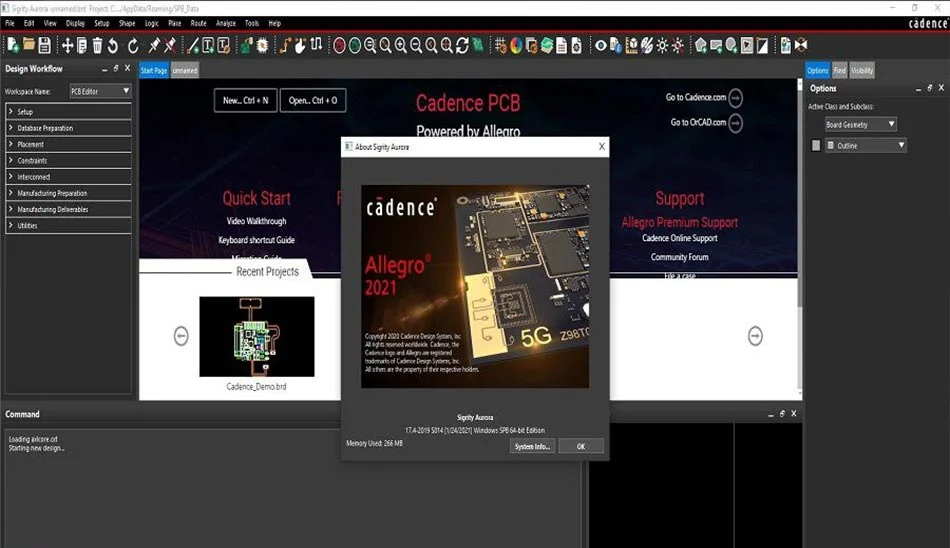Click the Open folder toolbar icon
This screenshot has width=950, height=548.
tap(28, 45)
